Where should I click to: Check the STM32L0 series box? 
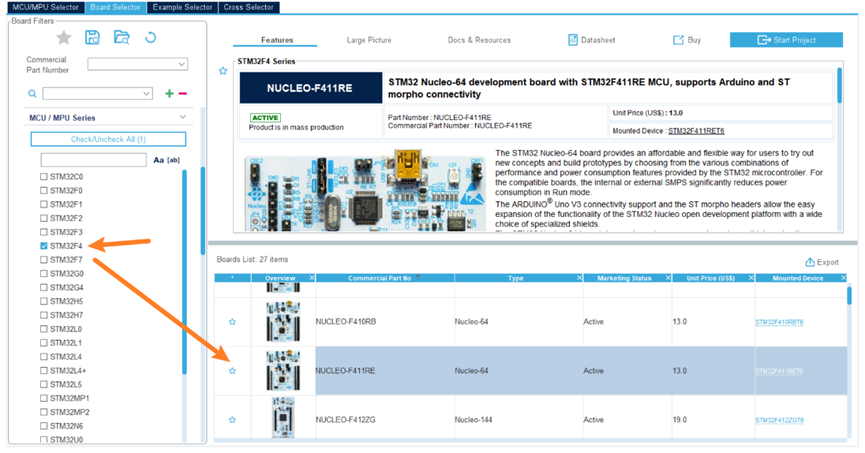(44, 329)
